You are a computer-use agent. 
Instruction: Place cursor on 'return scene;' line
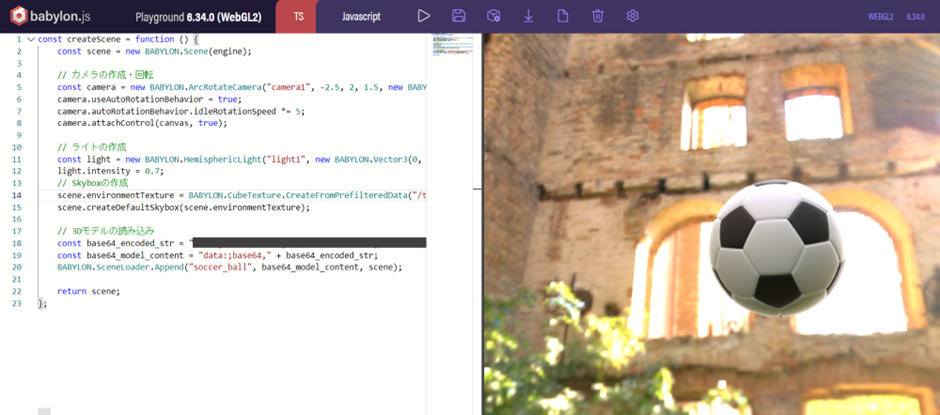pos(89,291)
